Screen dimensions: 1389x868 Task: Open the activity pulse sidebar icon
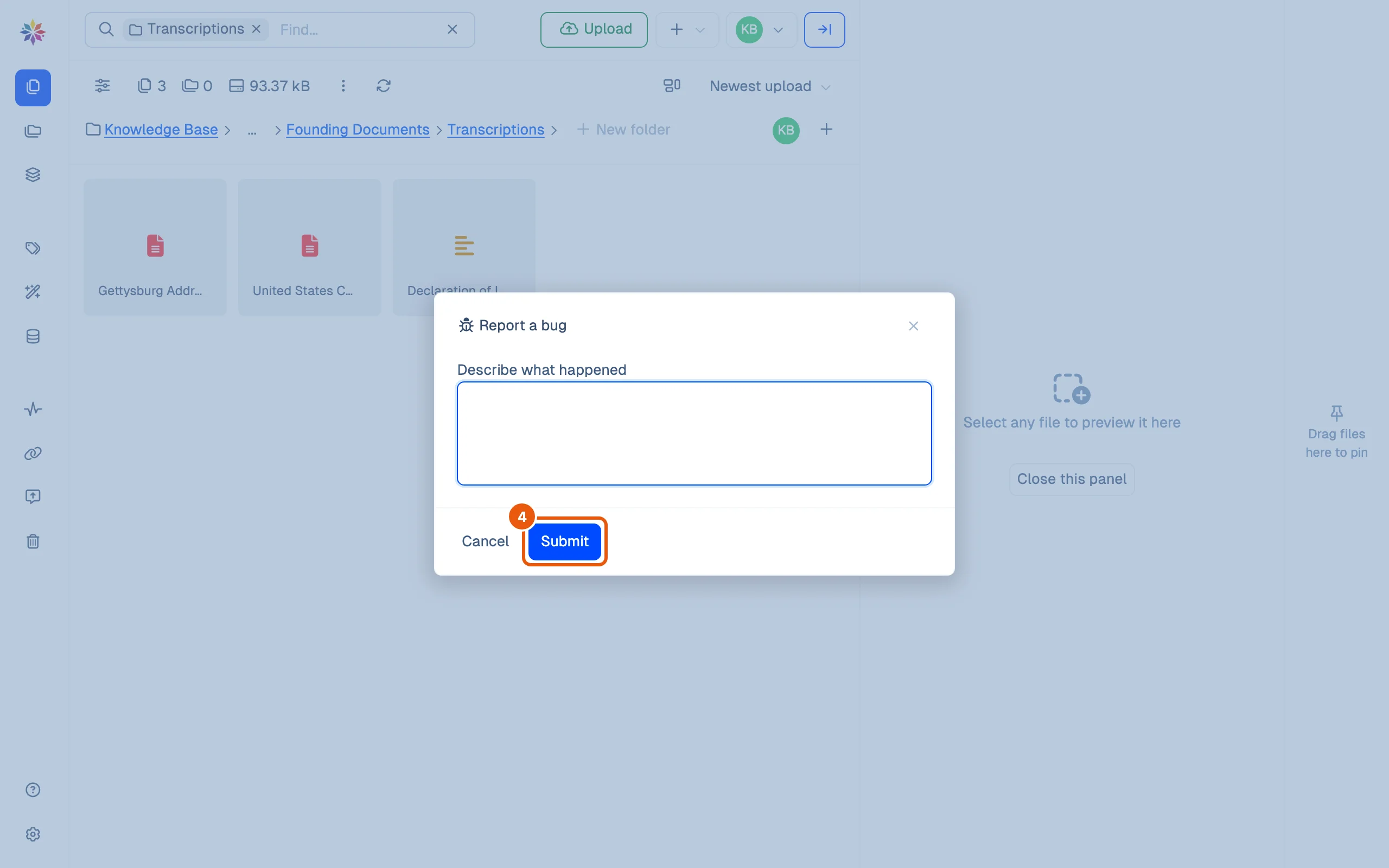[33, 409]
